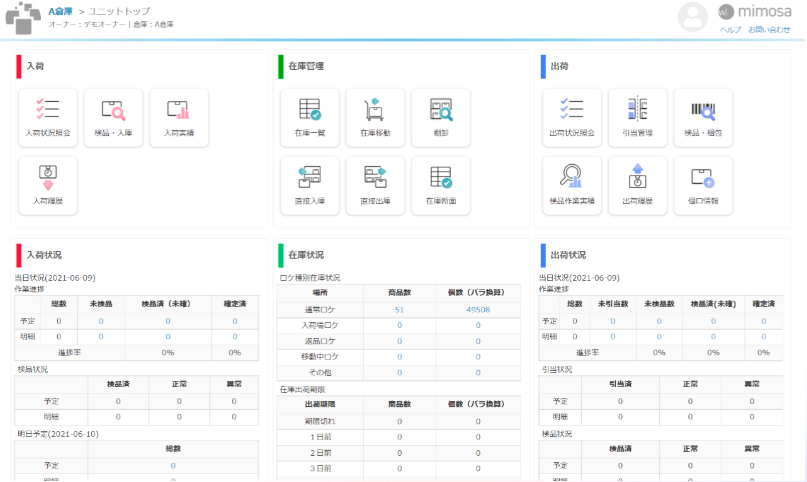The width and height of the screenshot is (807, 482).
Task: Open the 入荷履歴 receiving history
Action: pos(48,185)
